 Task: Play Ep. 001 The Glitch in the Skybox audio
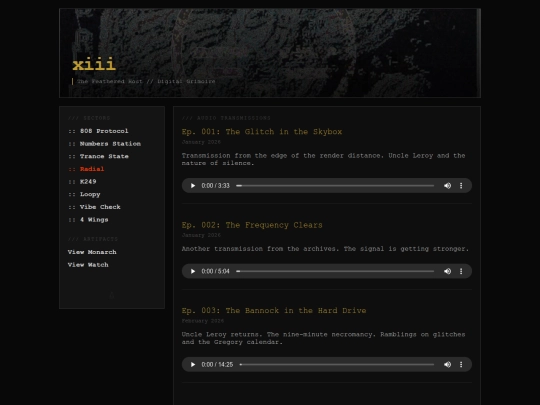(193, 186)
